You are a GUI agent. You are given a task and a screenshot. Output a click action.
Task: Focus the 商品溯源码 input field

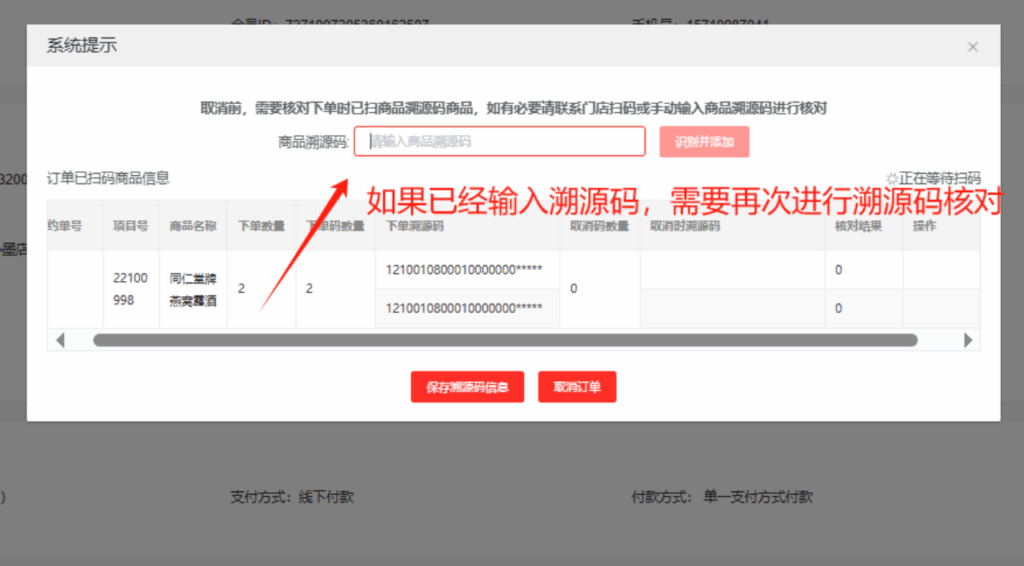pyautogui.click(x=500, y=142)
